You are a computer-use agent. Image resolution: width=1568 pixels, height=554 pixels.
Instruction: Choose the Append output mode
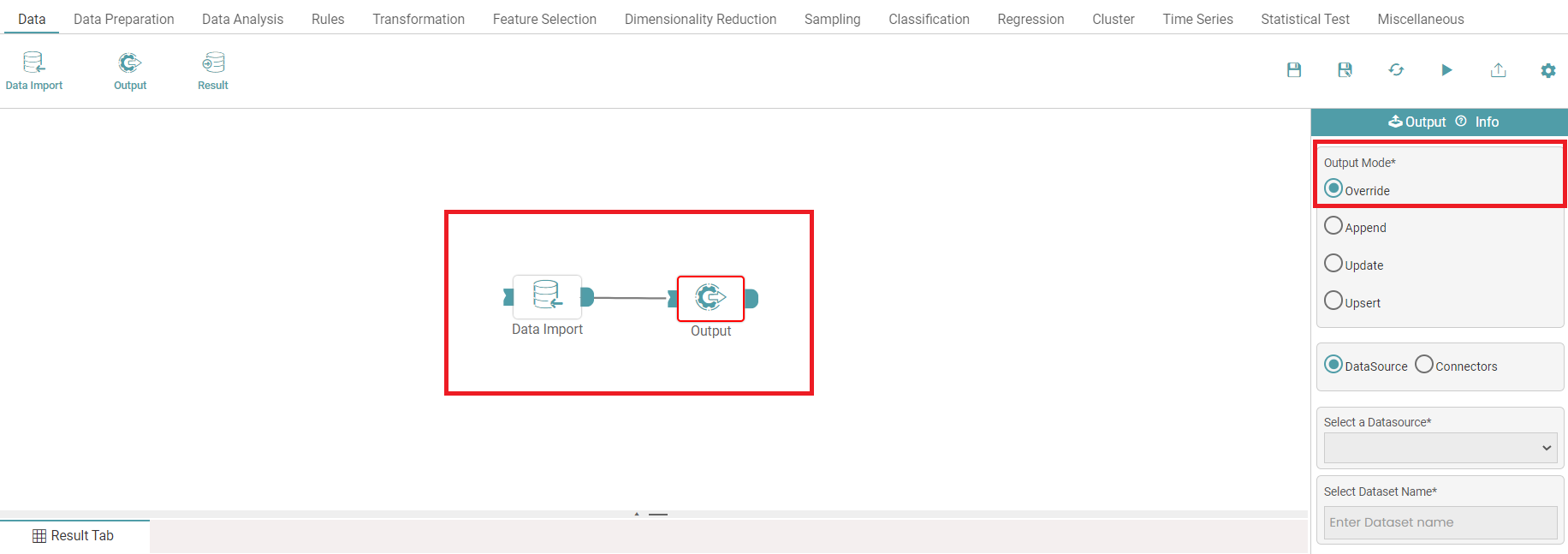(1333, 226)
